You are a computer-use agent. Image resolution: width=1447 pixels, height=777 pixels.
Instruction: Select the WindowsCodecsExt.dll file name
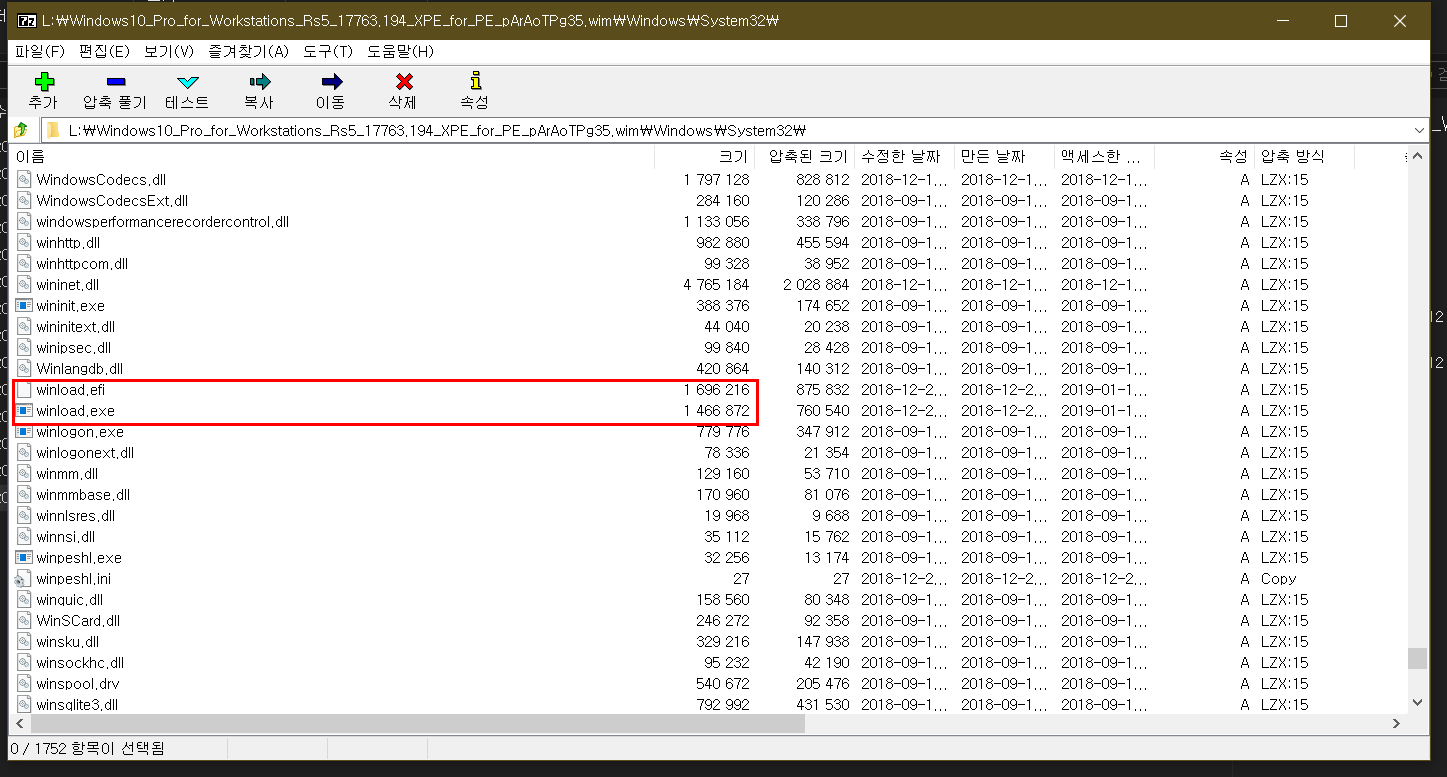[x=112, y=201]
